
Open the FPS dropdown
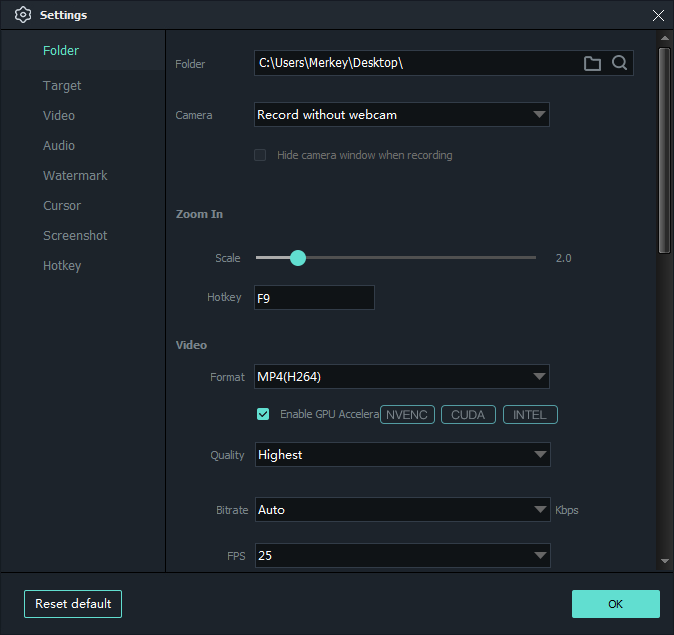coord(401,555)
